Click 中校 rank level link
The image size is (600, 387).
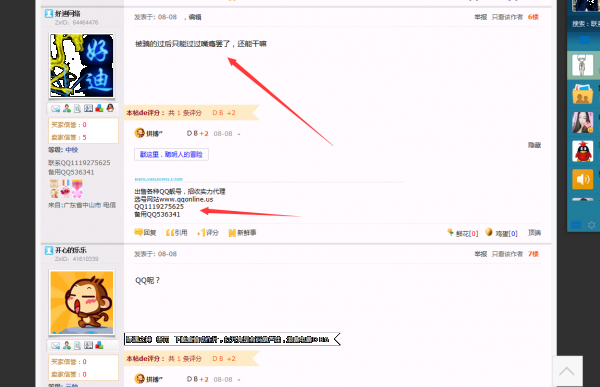[72, 150]
